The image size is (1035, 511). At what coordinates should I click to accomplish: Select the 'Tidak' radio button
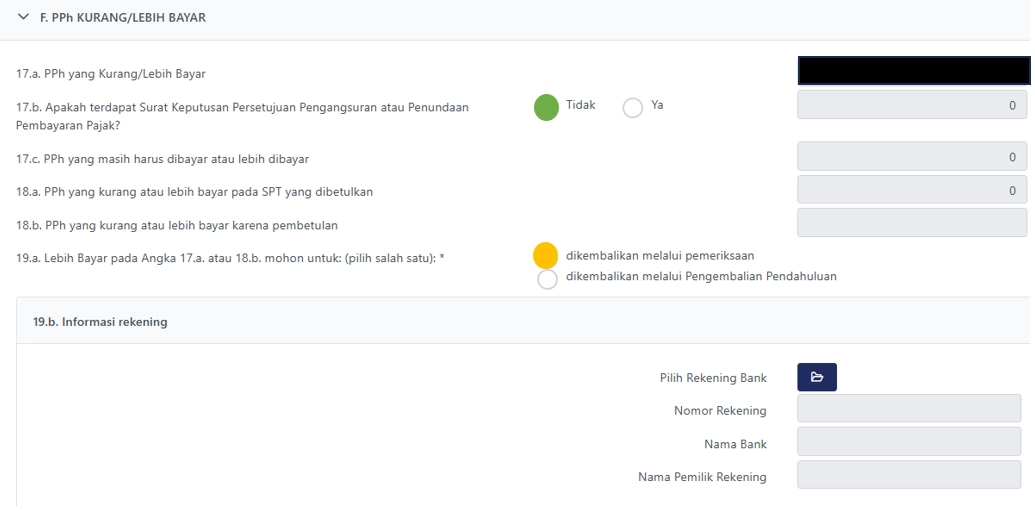click(546, 107)
